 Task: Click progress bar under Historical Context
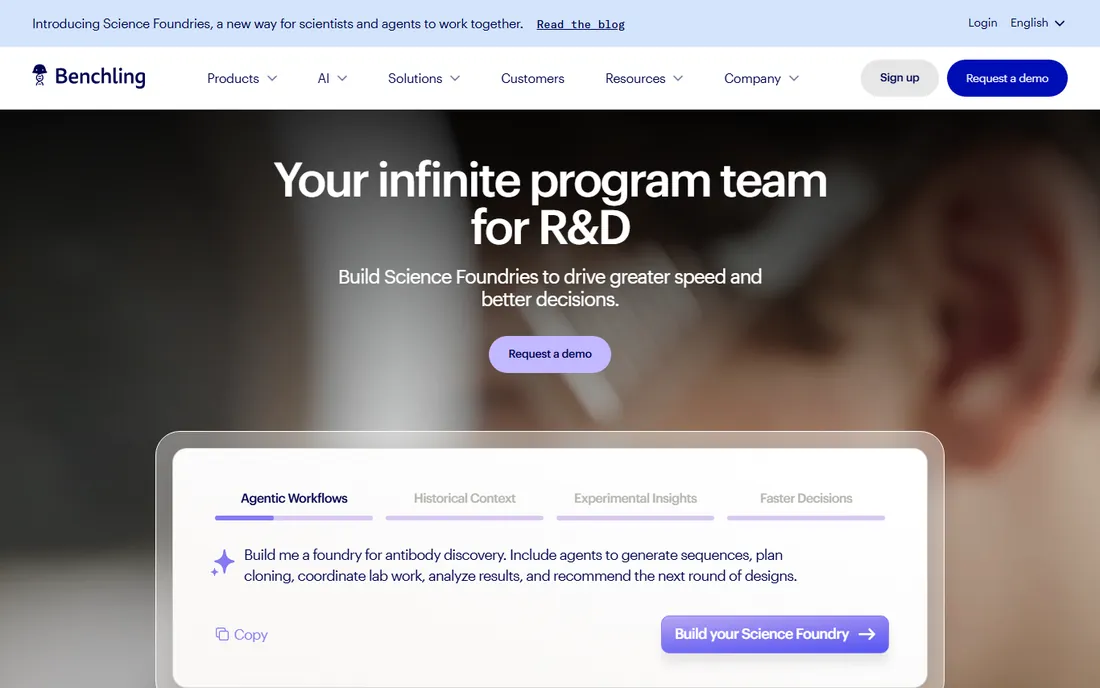tap(464, 518)
